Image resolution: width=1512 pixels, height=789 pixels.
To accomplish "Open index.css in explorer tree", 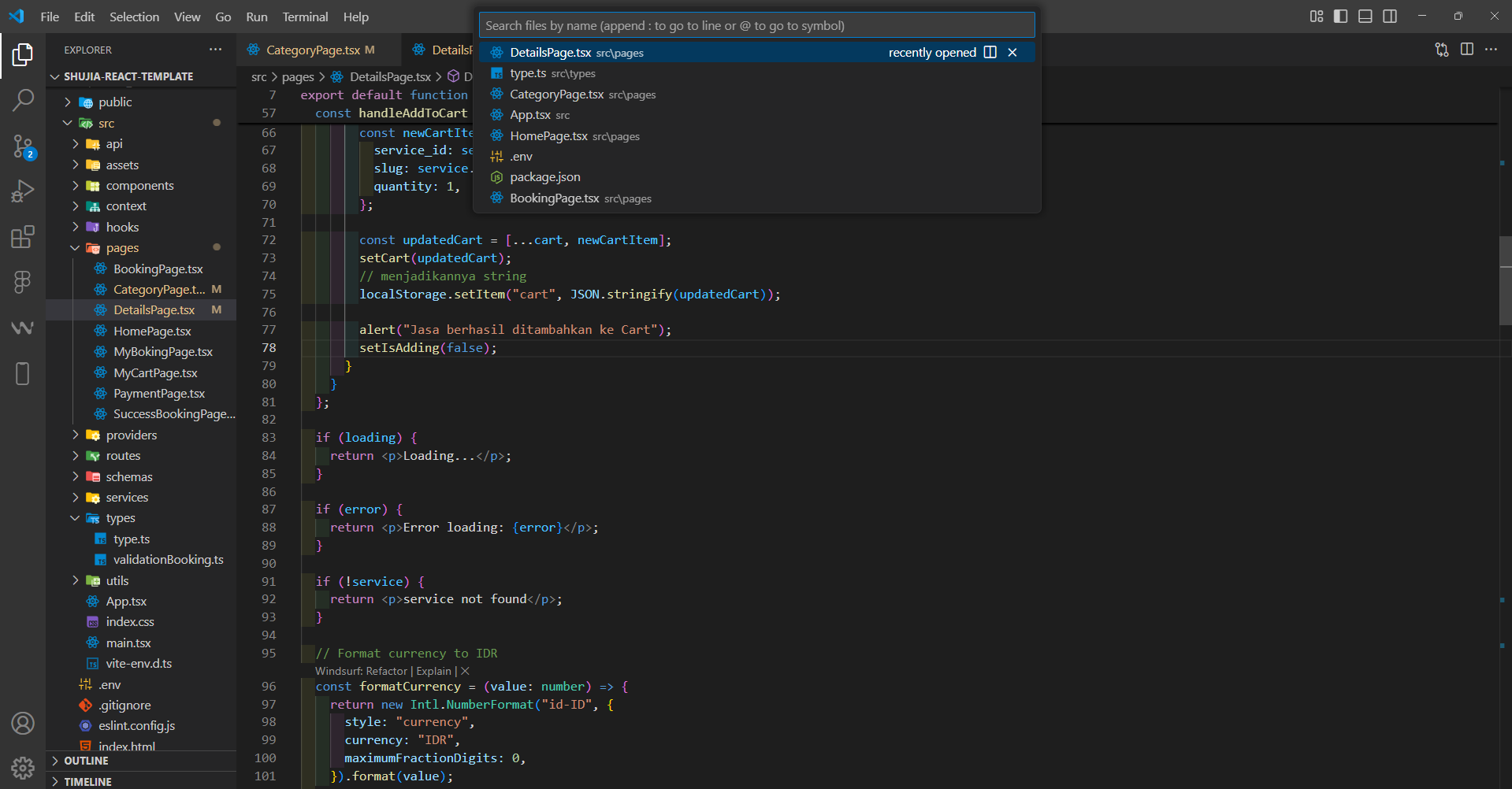I will 130,622.
